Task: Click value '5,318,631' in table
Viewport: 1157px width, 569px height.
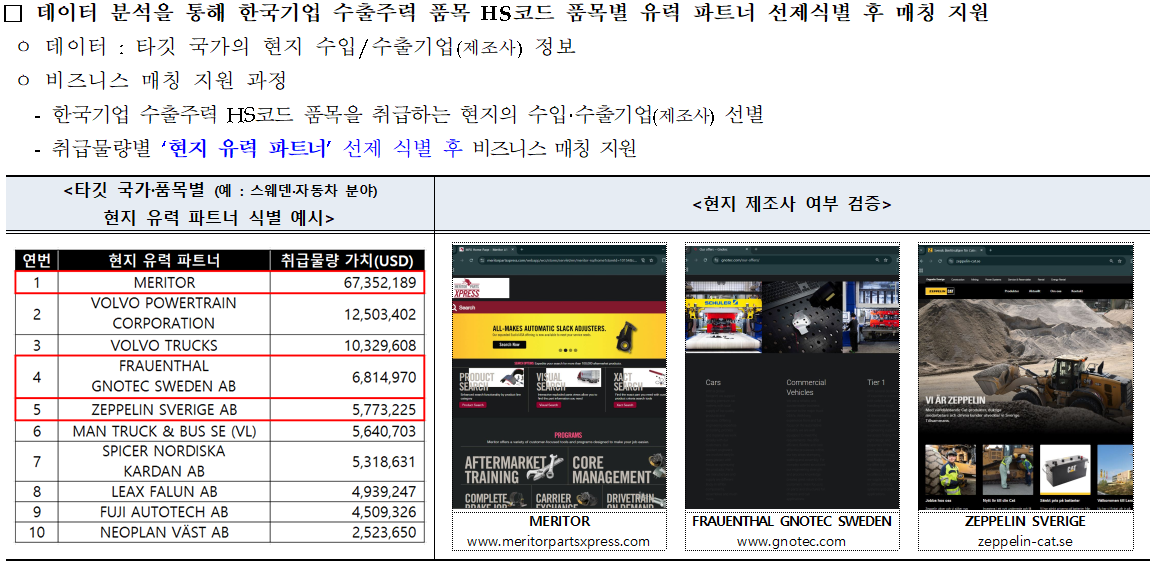Action: 384,461
